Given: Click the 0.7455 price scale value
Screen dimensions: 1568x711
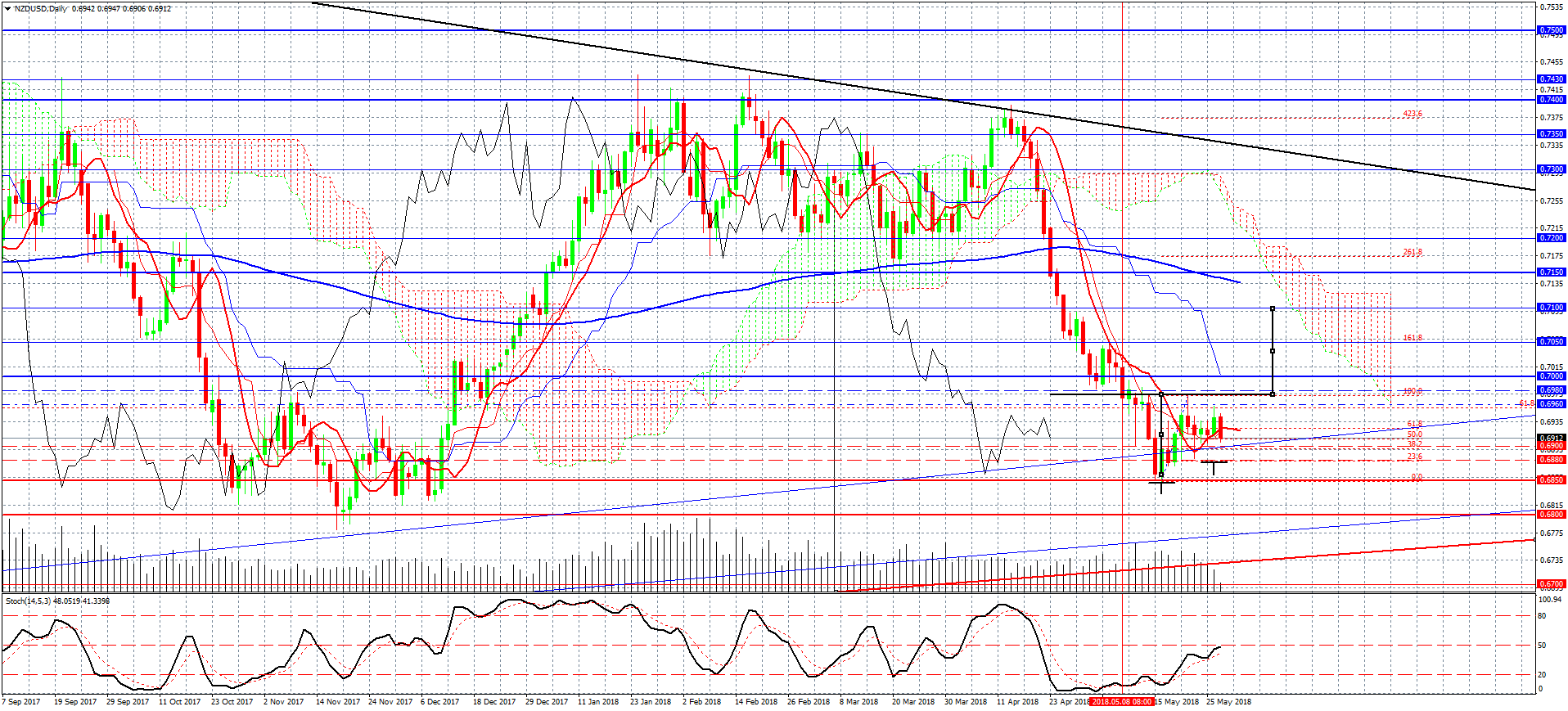Looking at the screenshot, I should (1552, 61).
